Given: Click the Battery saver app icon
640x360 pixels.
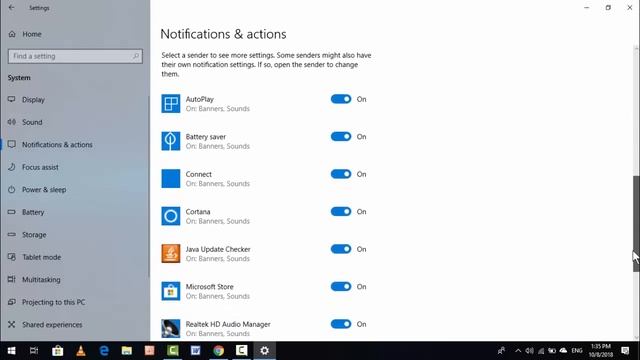Looking at the screenshot, I should click(x=171, y=141).
